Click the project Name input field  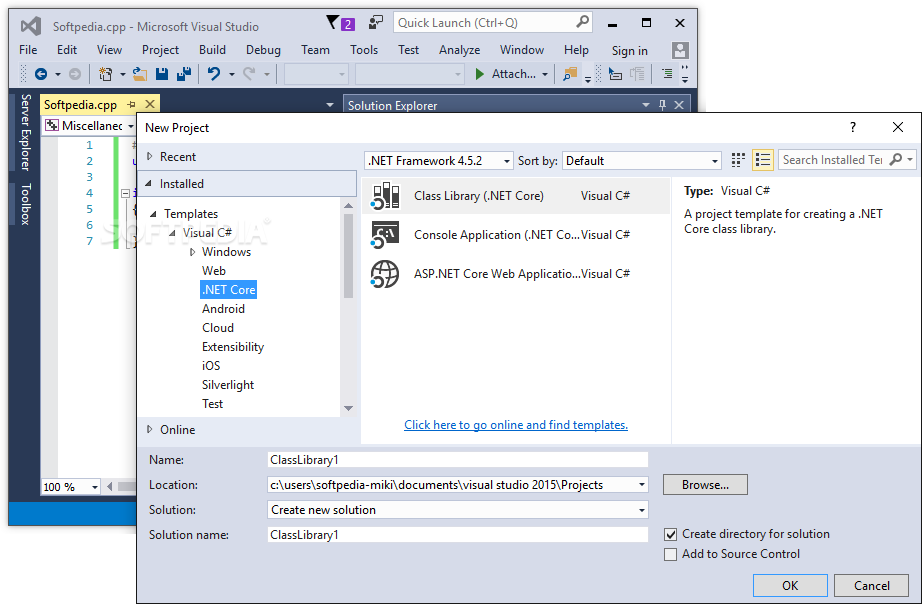[457, 460]
